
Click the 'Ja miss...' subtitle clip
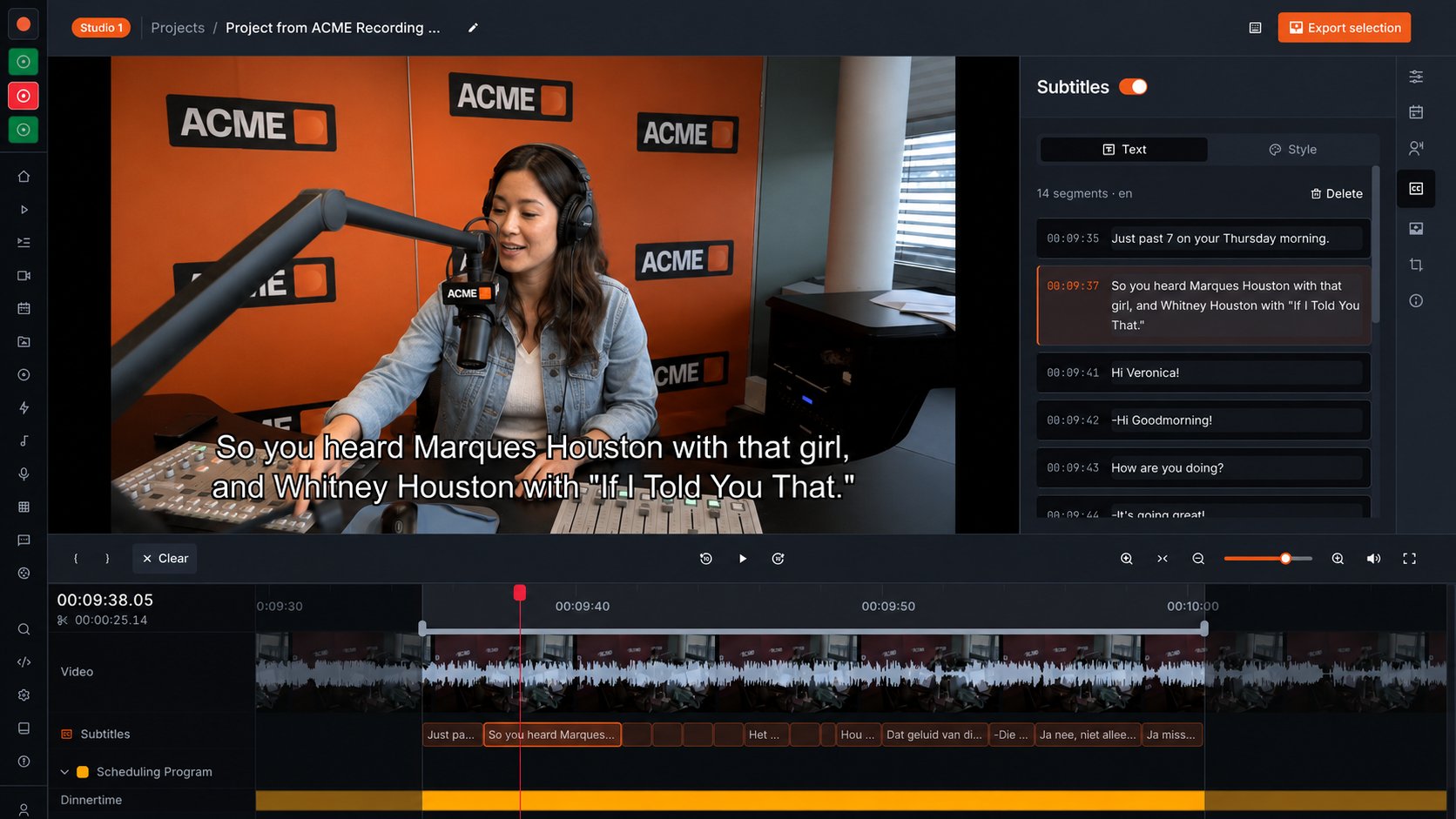[1172, 735]
